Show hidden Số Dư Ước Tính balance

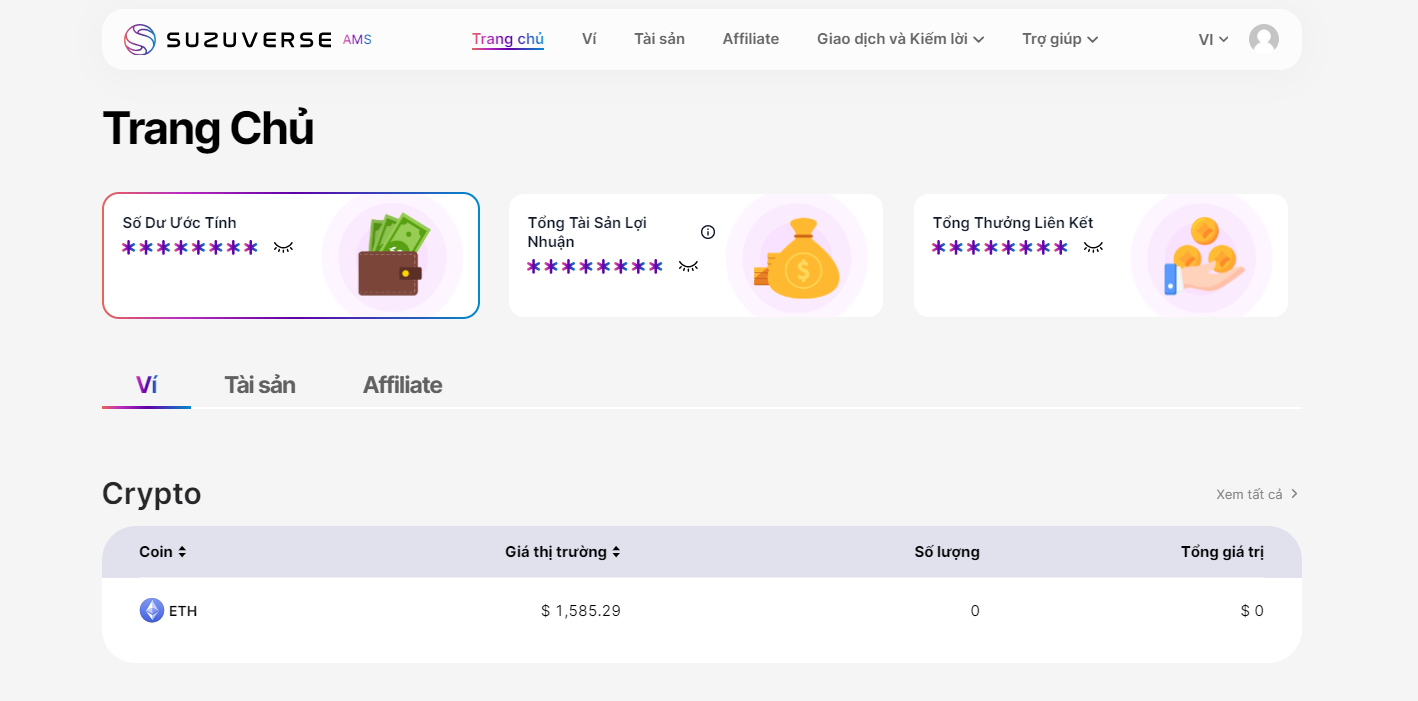[284, 247]
